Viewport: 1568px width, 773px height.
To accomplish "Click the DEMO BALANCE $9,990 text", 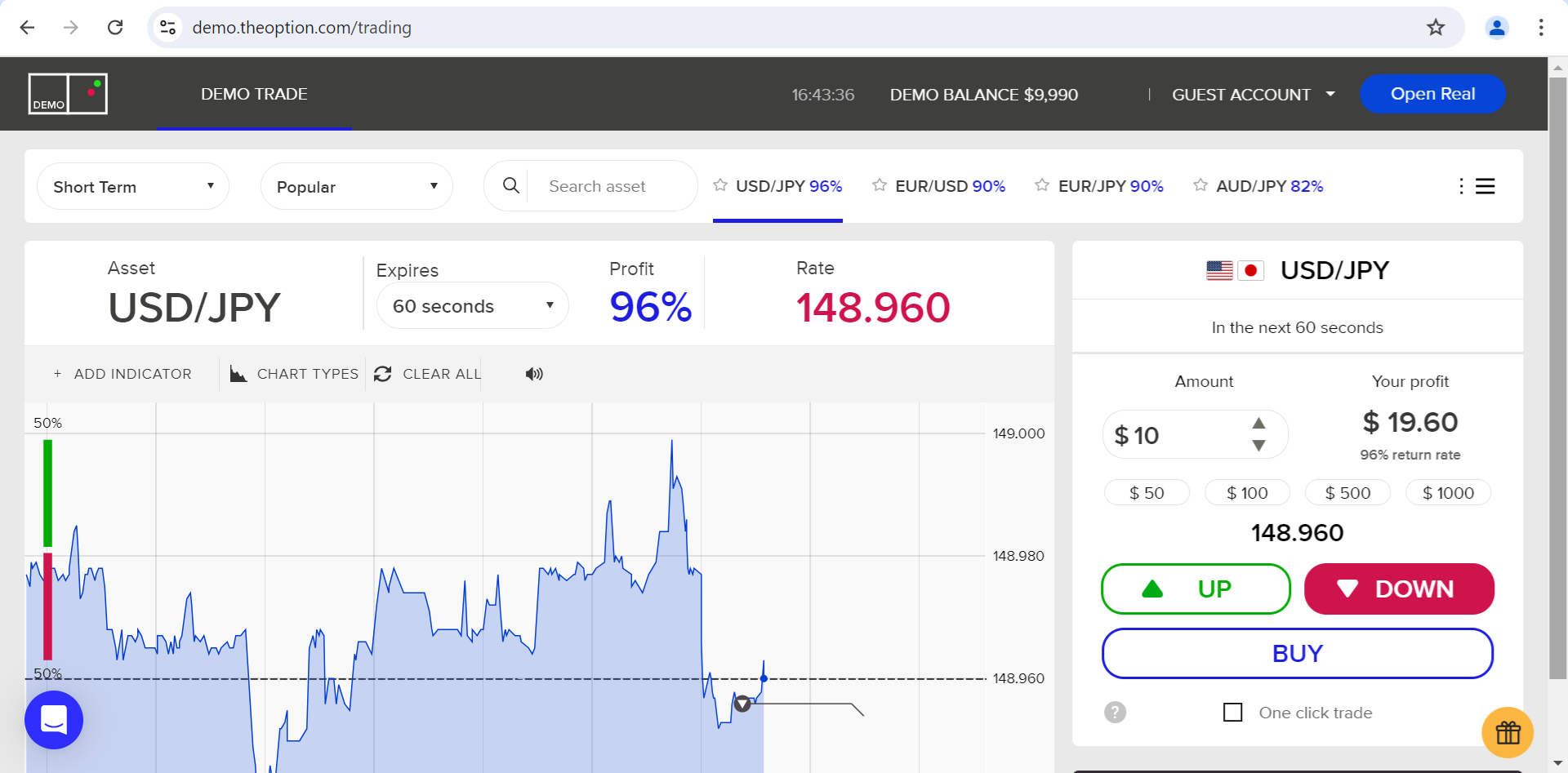I will pos(983,95).
